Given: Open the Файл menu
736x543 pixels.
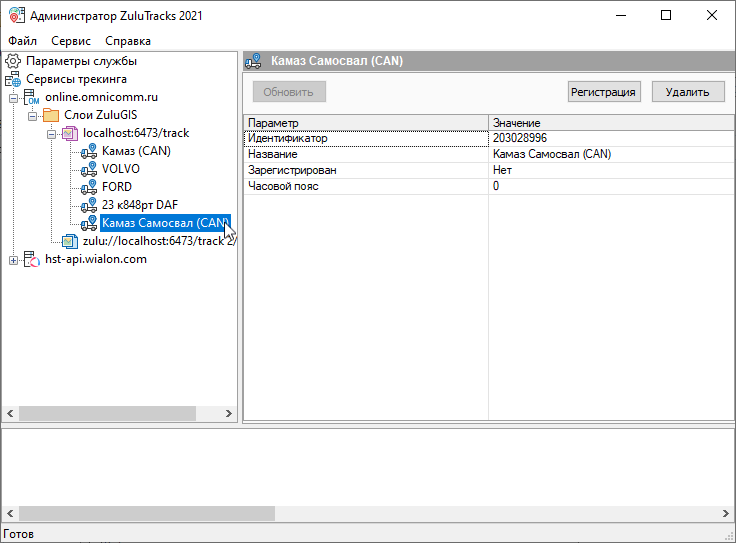Looking at the screenshot, I should pos(22,41).
